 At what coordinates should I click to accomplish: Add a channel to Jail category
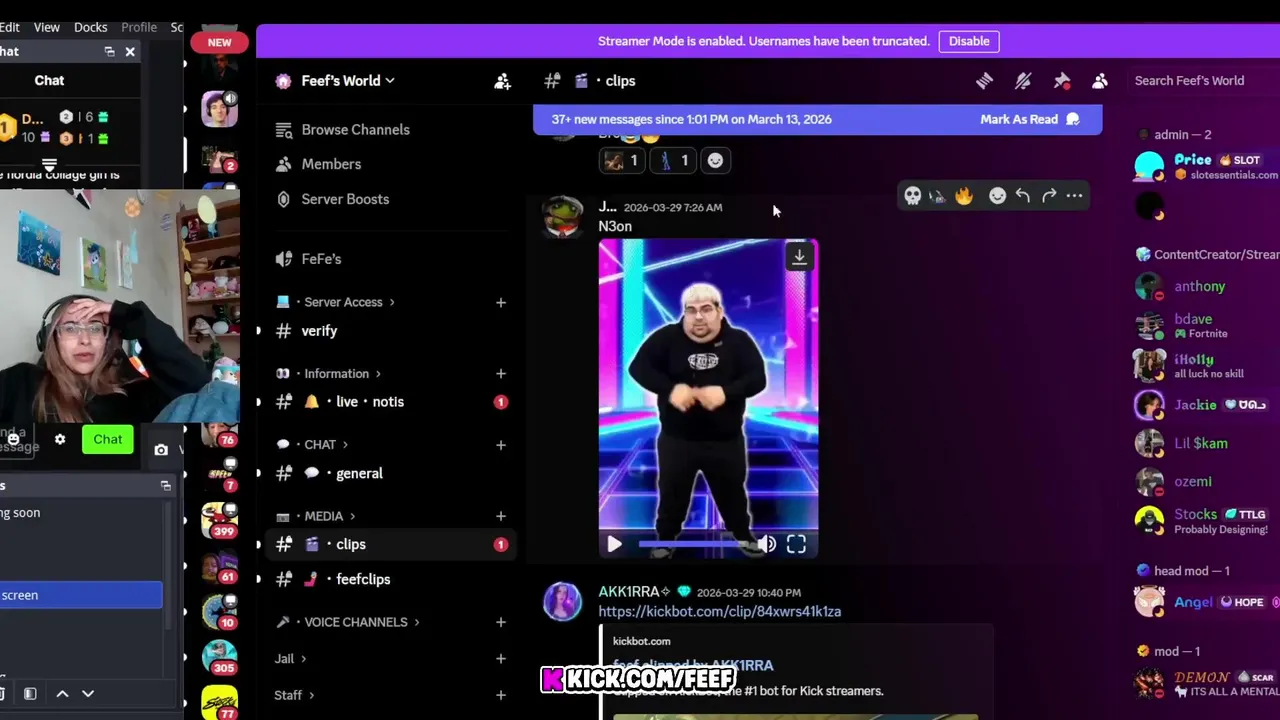coord(501,659)
